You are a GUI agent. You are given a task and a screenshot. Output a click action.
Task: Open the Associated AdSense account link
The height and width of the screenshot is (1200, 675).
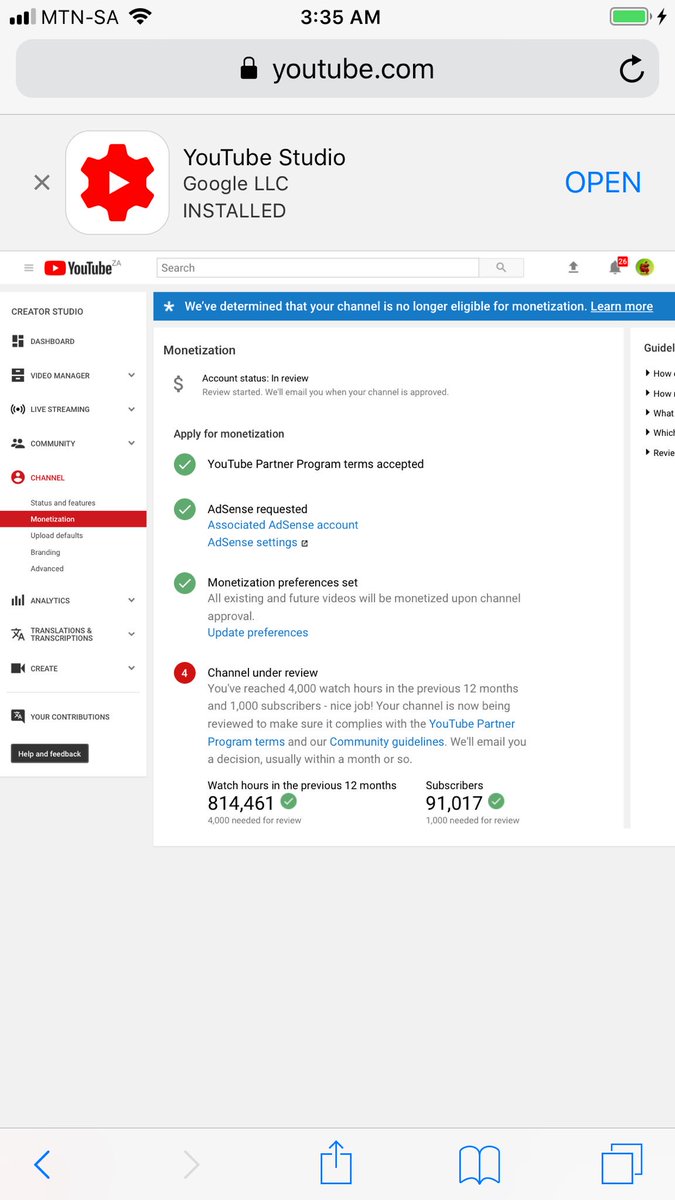pyautogui.click(x=283, y=525)
